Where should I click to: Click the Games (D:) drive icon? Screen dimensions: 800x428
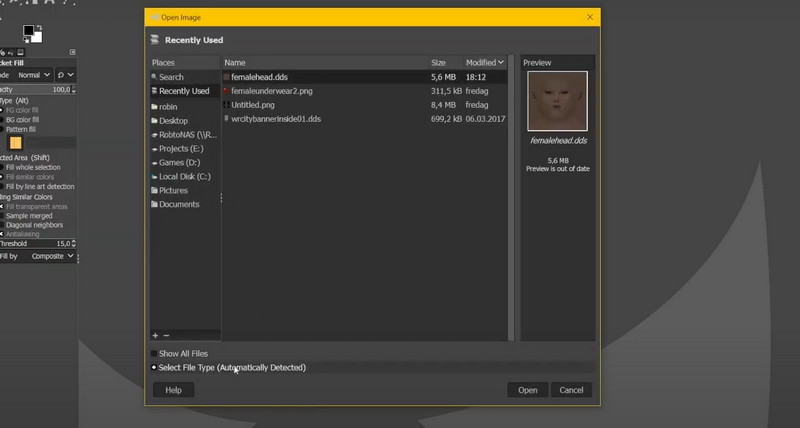coord(154,163)
